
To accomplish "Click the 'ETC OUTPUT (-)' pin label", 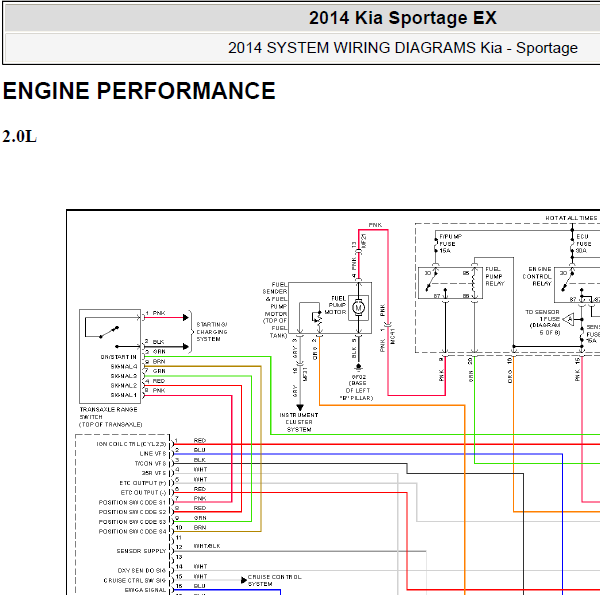I will click(143, 492).
